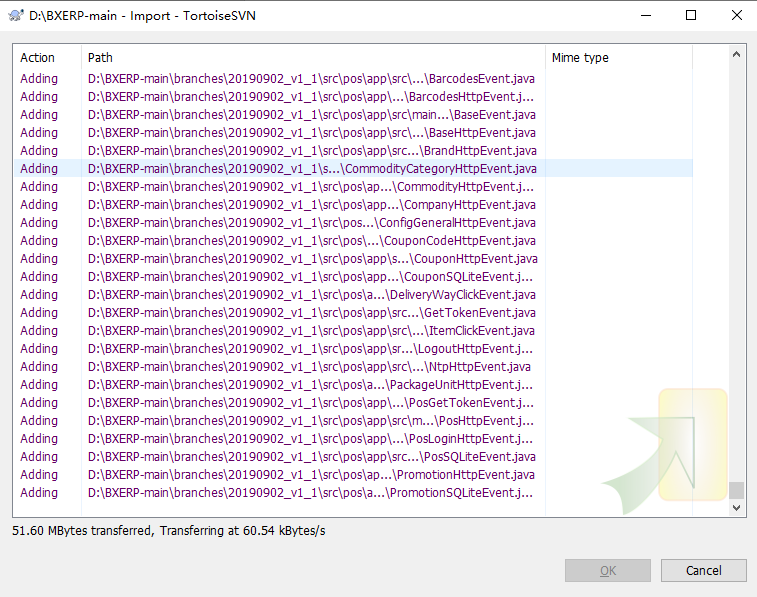Select the CommodityHttpEvent.j... row
The image size is (757, 597).
(x=353, y=187)
